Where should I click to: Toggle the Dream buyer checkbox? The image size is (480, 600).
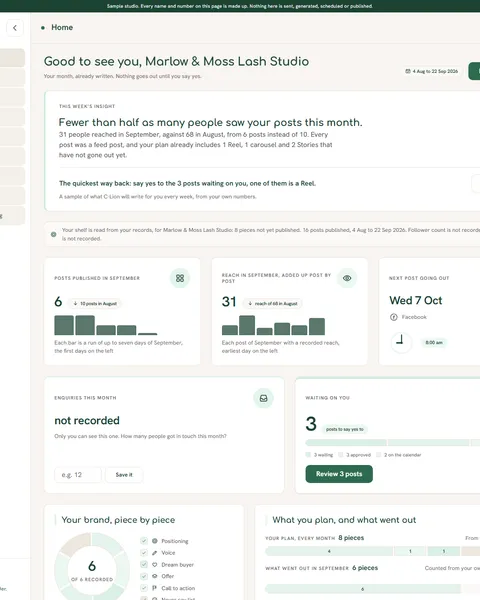tap(144, 564)
